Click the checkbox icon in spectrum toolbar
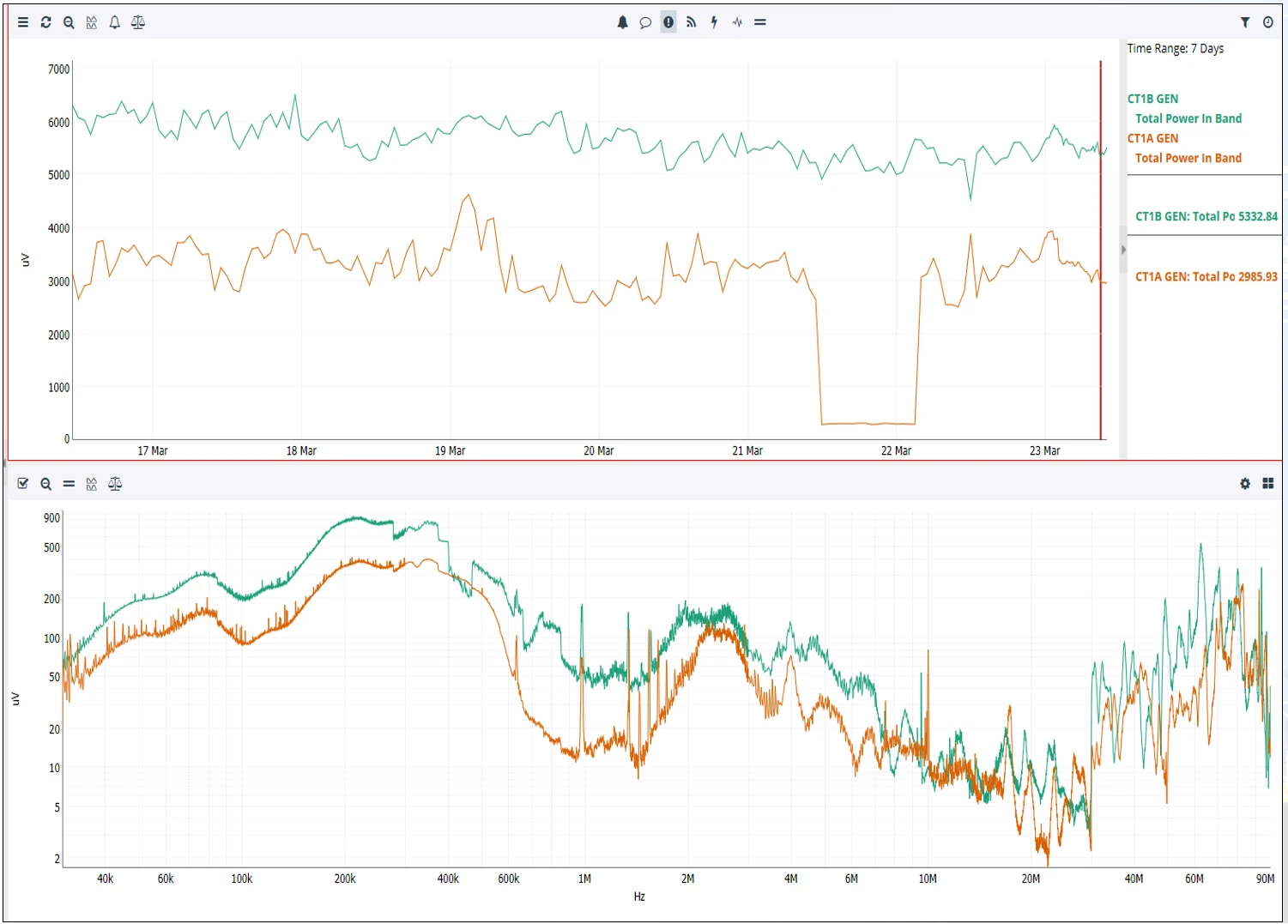The height and width of the screenshot is (924, 1288). pos(23,484)
